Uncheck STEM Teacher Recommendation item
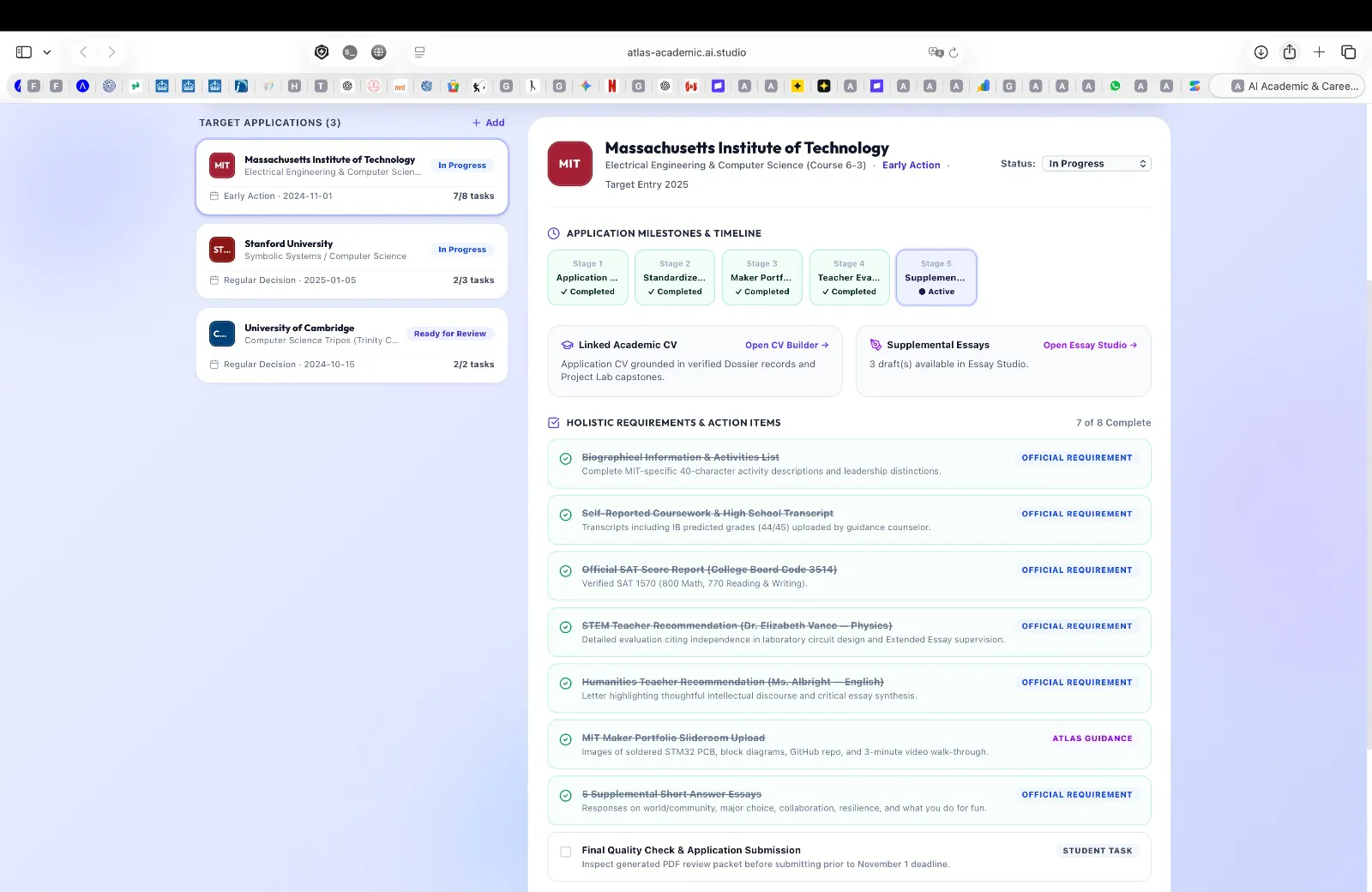Viewport: 1372px width, 892px height. (566, 628)
